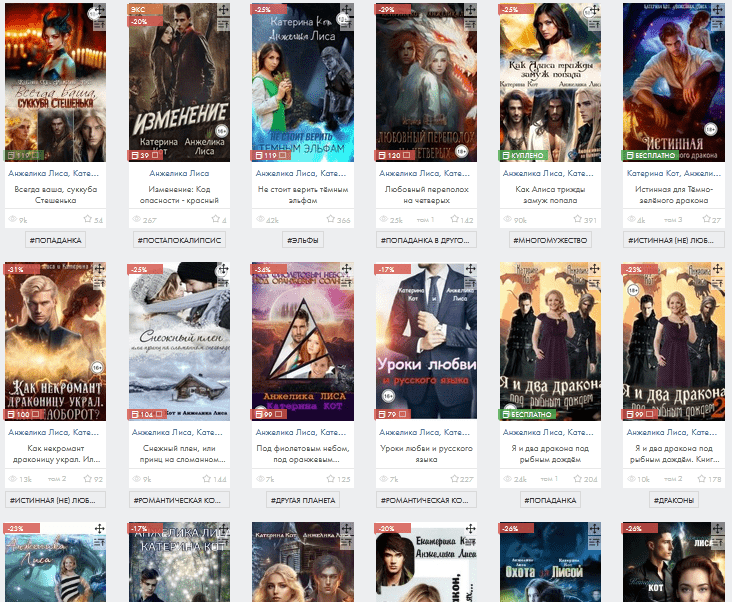
Task: Click the eye views icon under 'Всегда ваша, суккуба Стешенька'
Action: pos(12,220)
